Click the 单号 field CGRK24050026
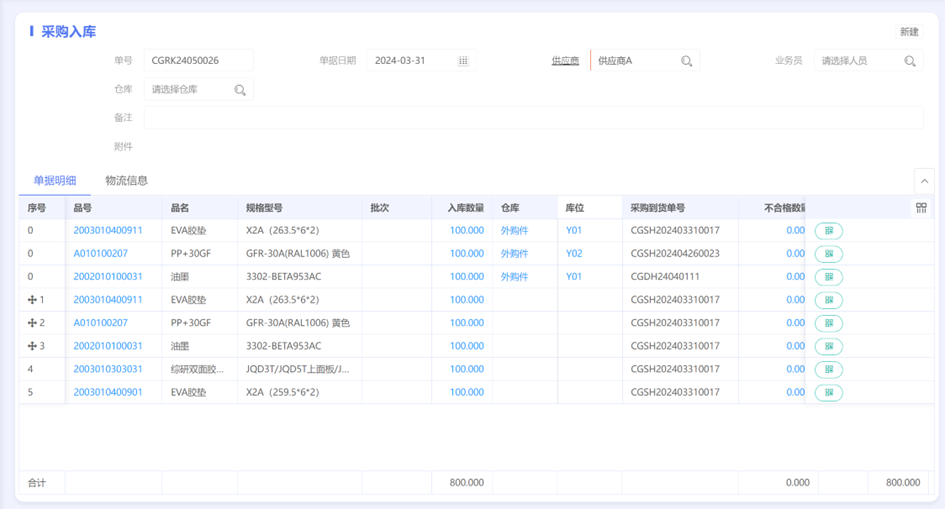This screenshot has width=945, height=509. [198, 61]
